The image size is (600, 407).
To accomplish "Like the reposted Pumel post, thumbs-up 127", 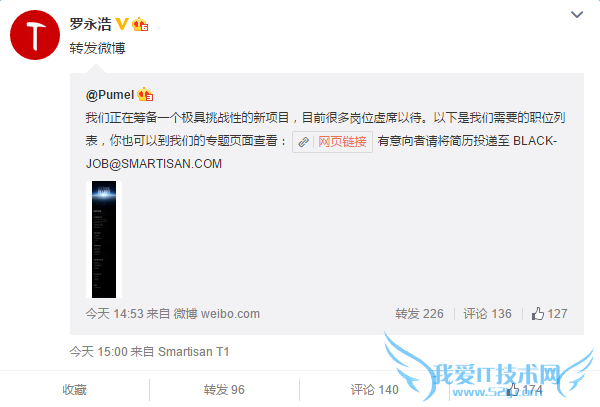I will (549, 314).
